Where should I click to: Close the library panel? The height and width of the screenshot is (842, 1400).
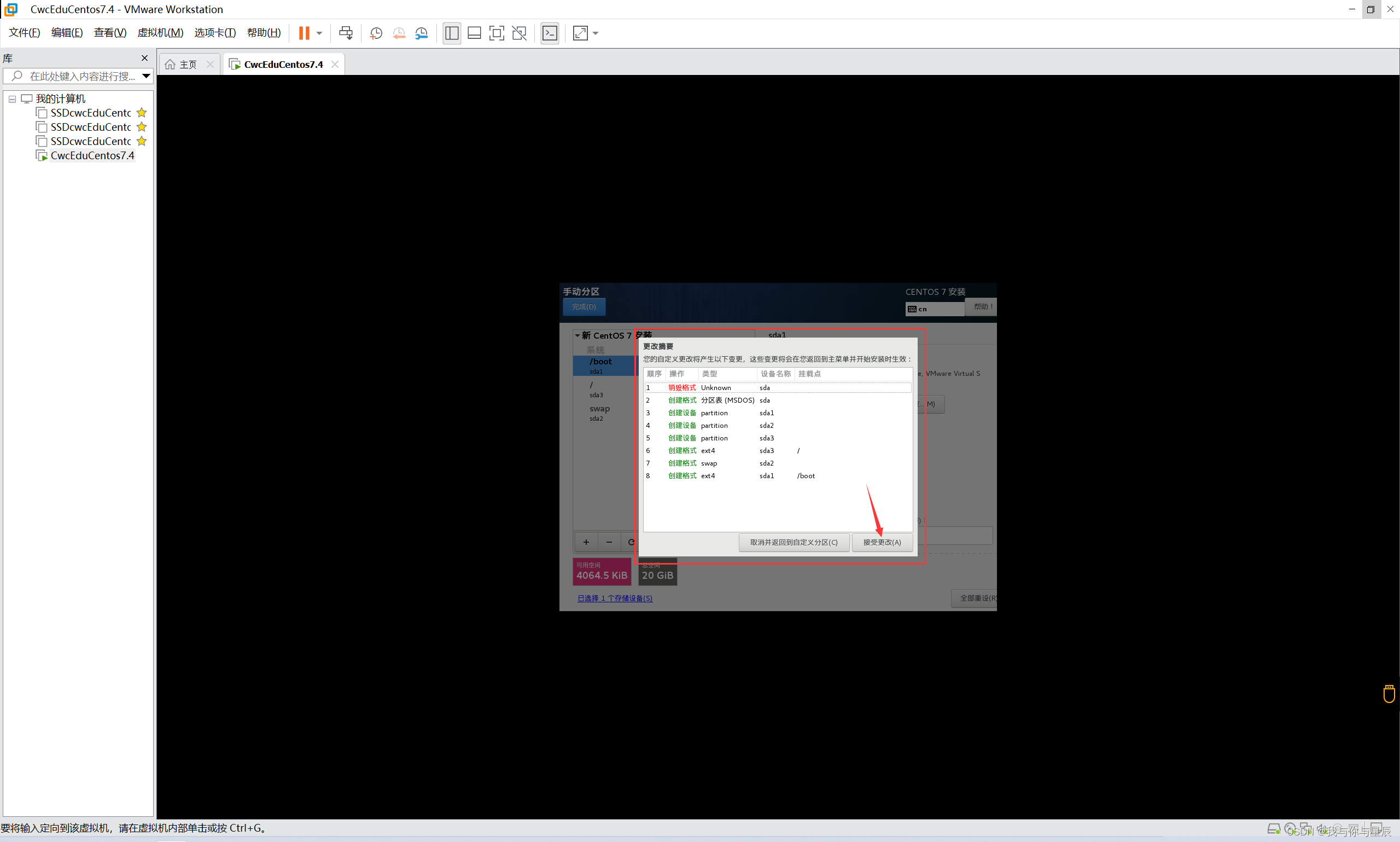[144, 58]
